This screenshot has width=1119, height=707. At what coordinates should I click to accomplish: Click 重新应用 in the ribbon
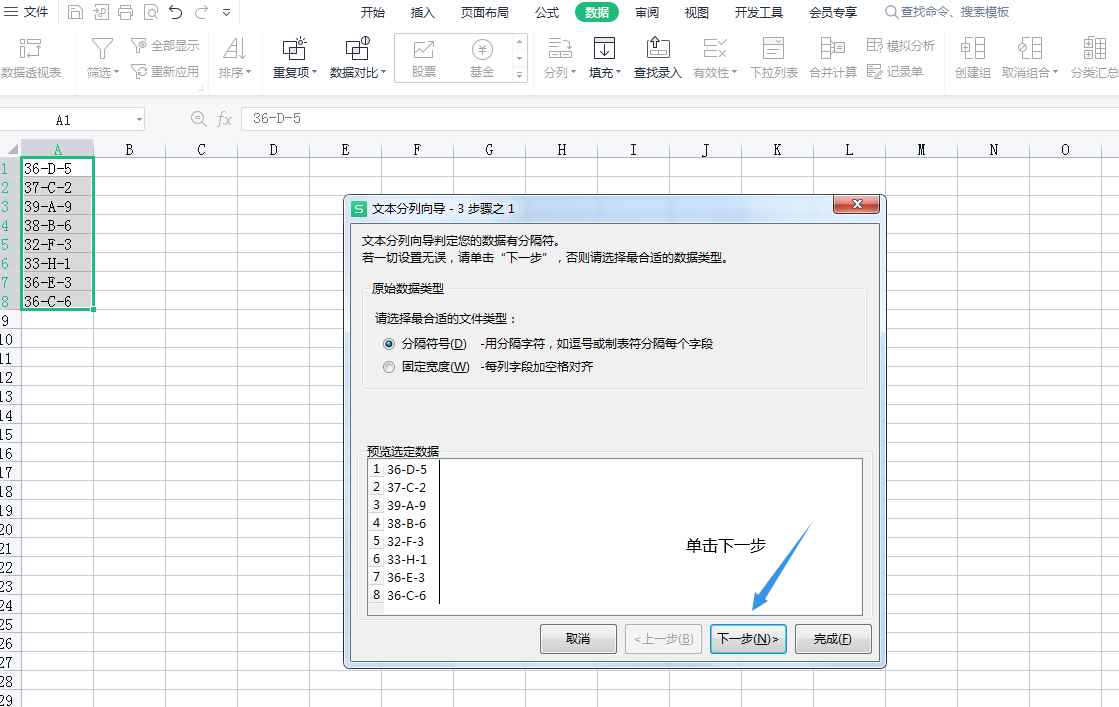pos(165,71)
